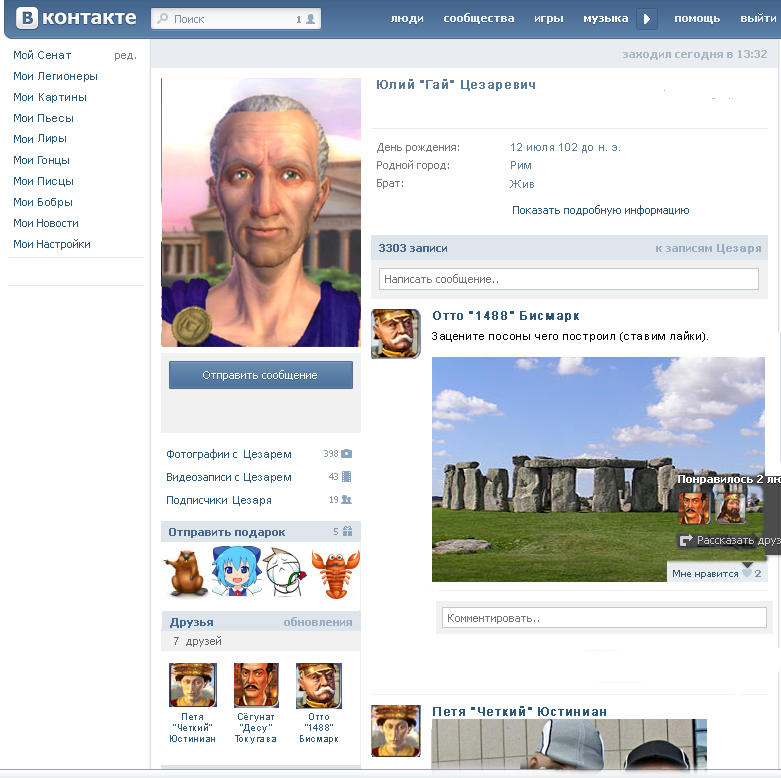Click the second liker avatar with crown
This screenshot has width=781, height=778.
click(731, 508)
